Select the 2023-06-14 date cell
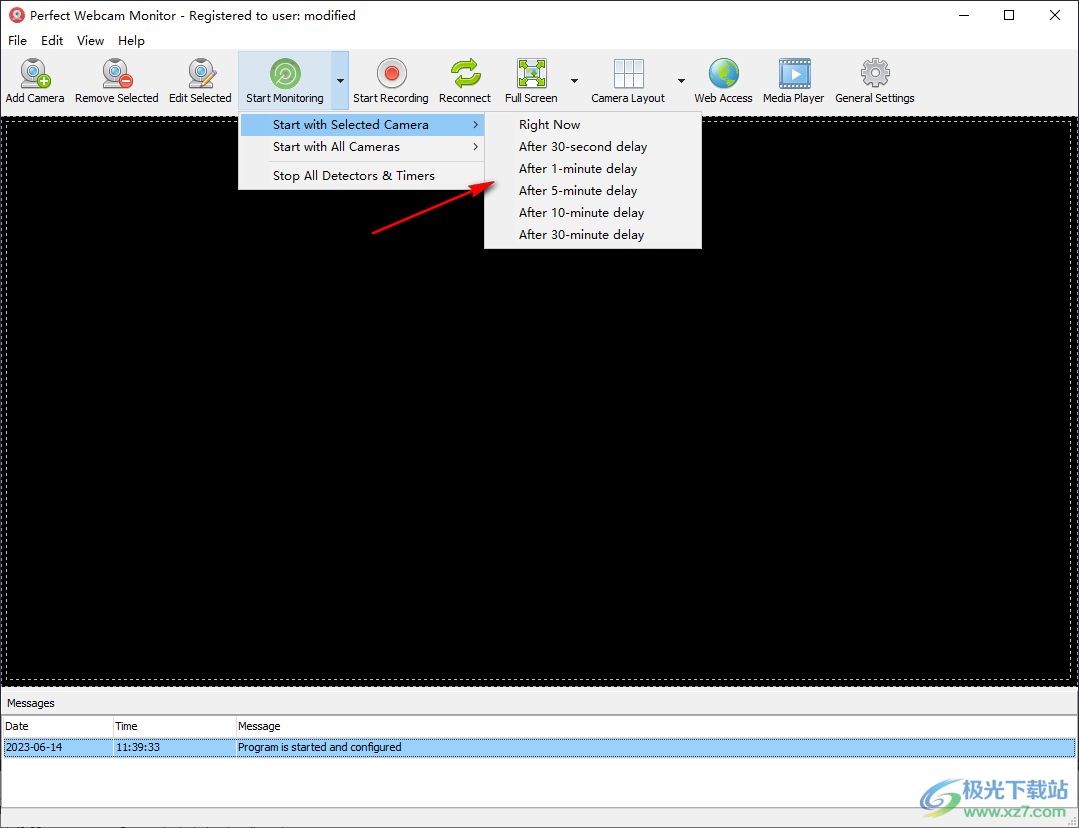Viewport: 1079px width, 828px height. 58,747
